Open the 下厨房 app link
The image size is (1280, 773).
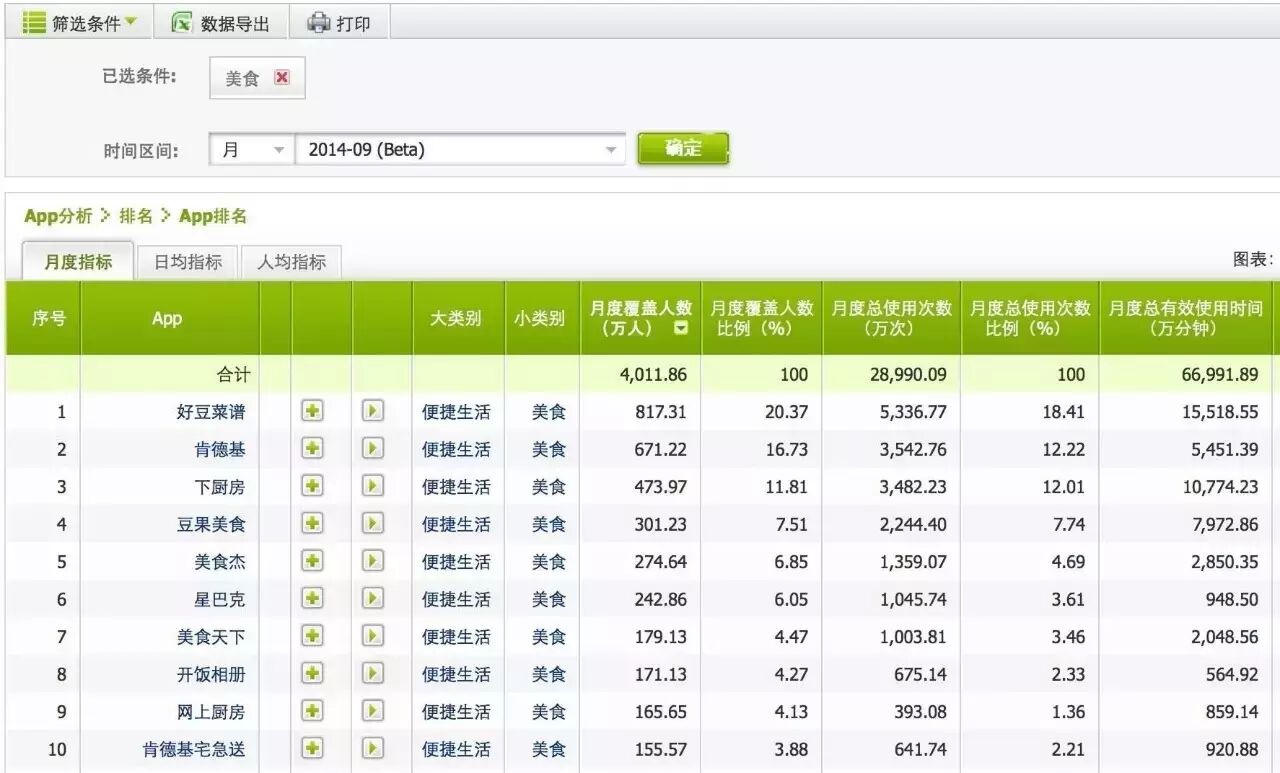tap(220, 487)
